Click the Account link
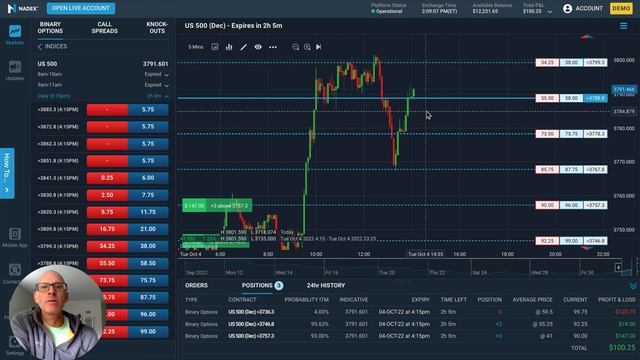640x360 pixels. coord(589,8)
